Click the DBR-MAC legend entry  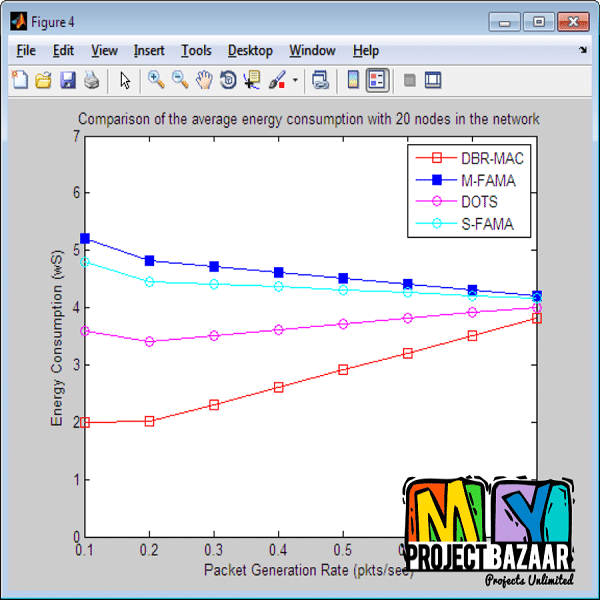[491, 158]
